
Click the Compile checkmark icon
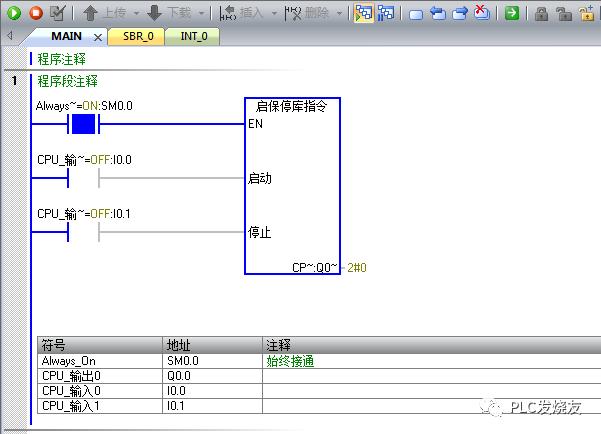58,13
